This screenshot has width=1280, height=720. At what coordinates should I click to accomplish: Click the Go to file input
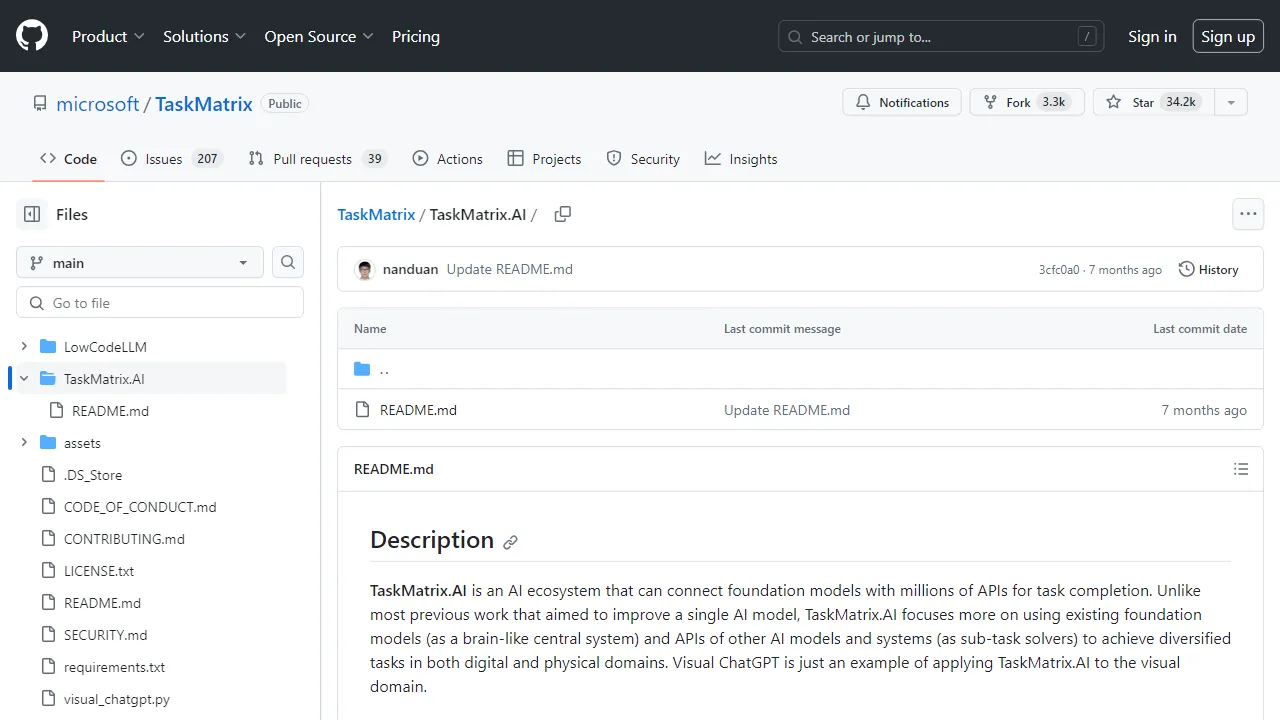tap(160, 302)
